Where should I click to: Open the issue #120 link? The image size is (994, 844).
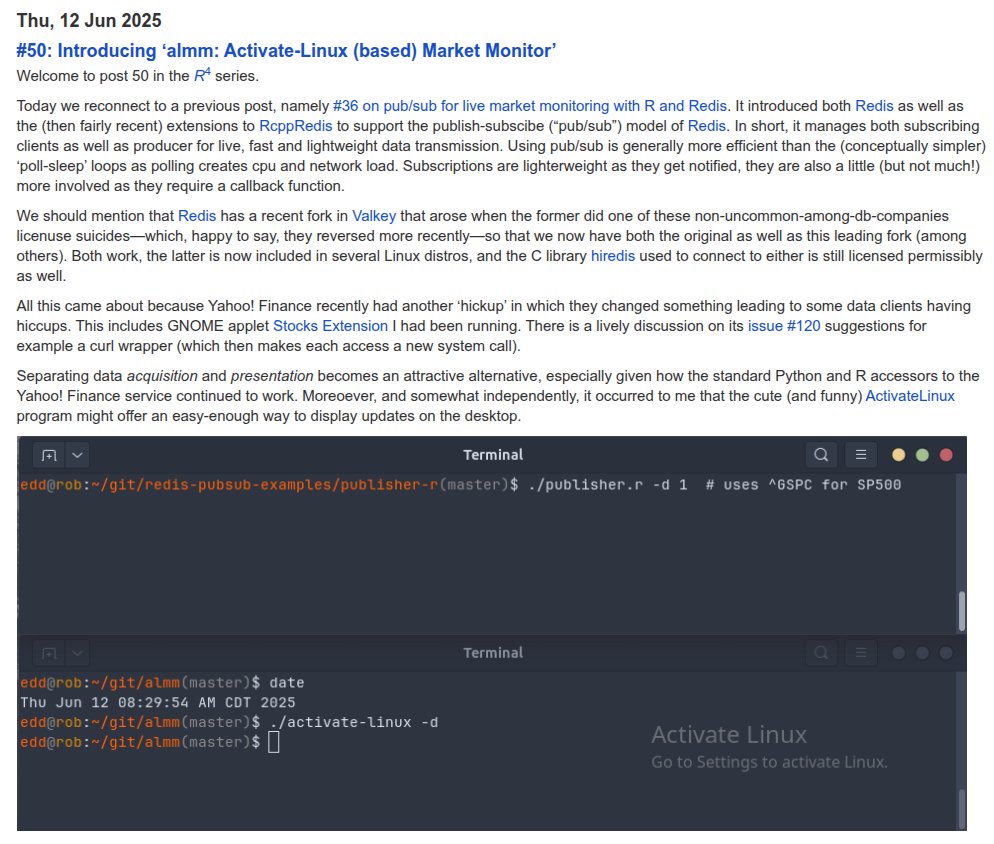(x=784, y=326)
